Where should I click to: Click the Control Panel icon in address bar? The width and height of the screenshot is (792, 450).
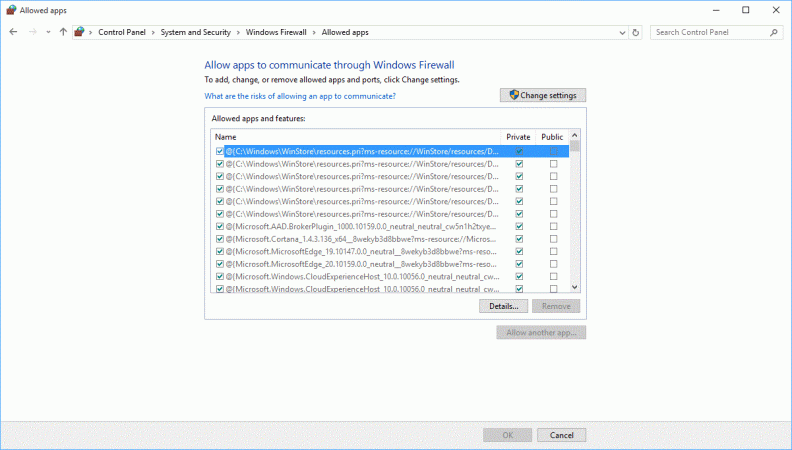[79, 32]
